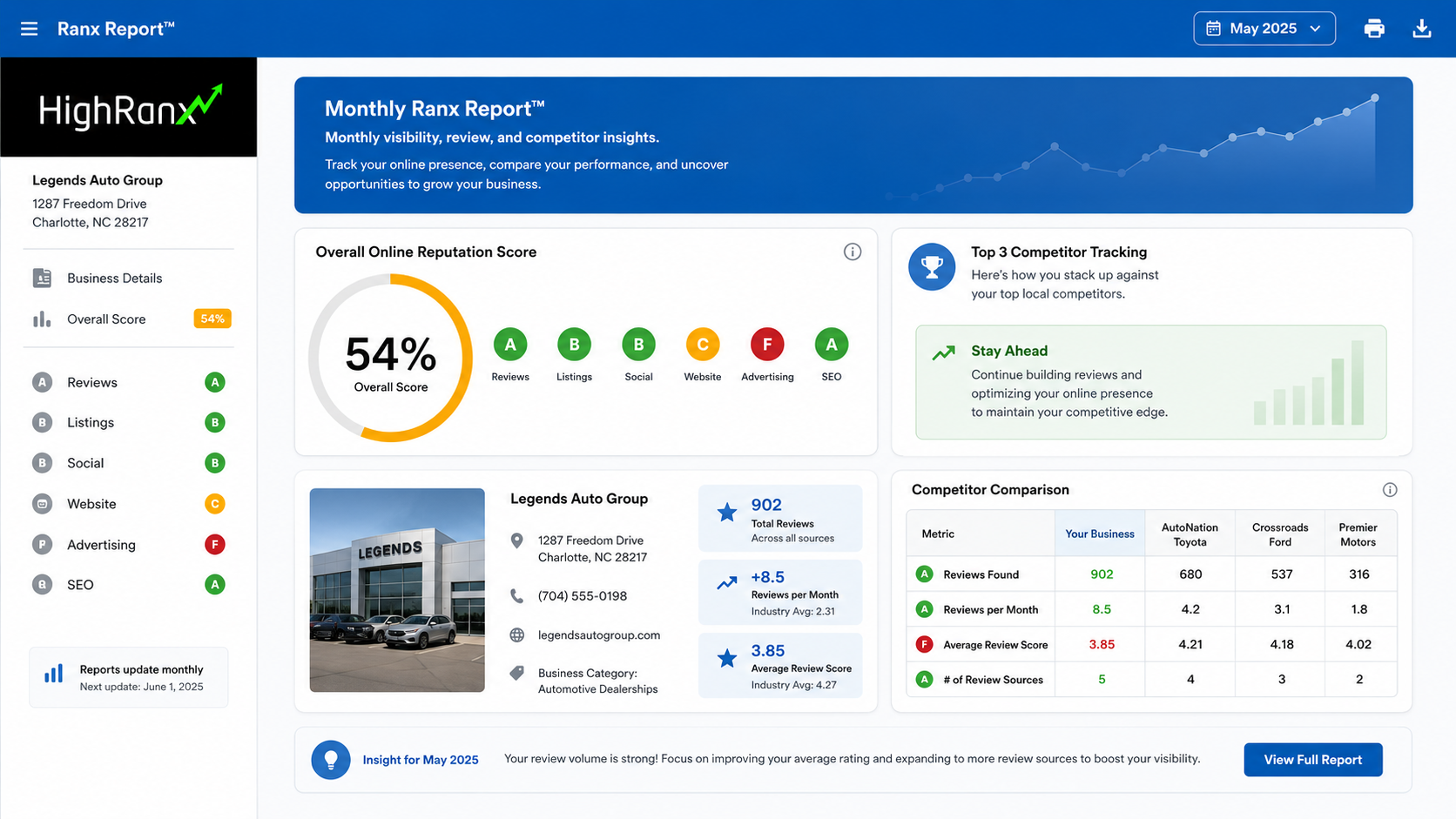Click the Reports update monthly card
The image size is (1456, 819).
129,677
